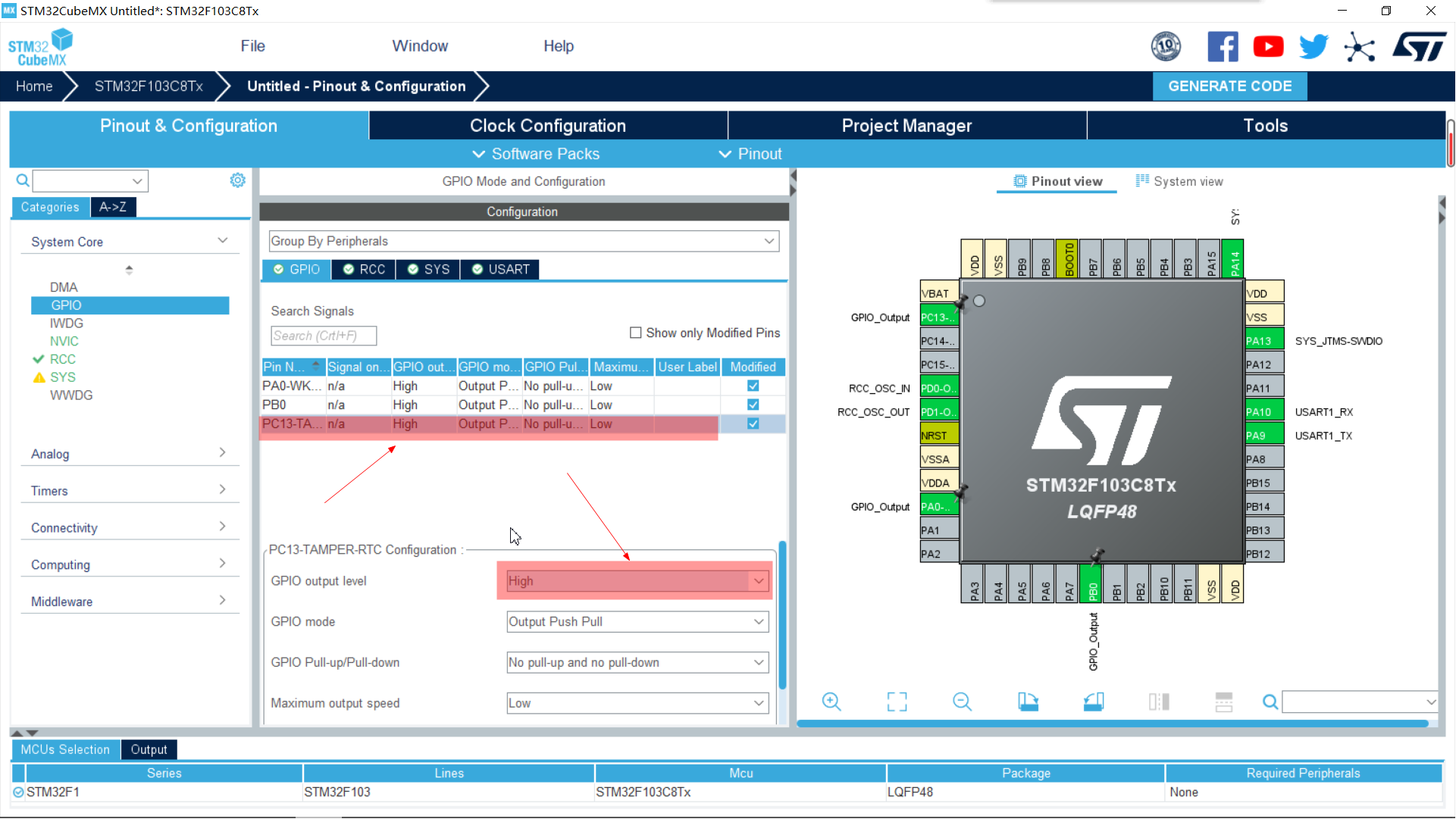Image resolution: width=1456 pixels, height=819 pixels.
Task: Expand the Timers category
Action: [x=130, y=491]
